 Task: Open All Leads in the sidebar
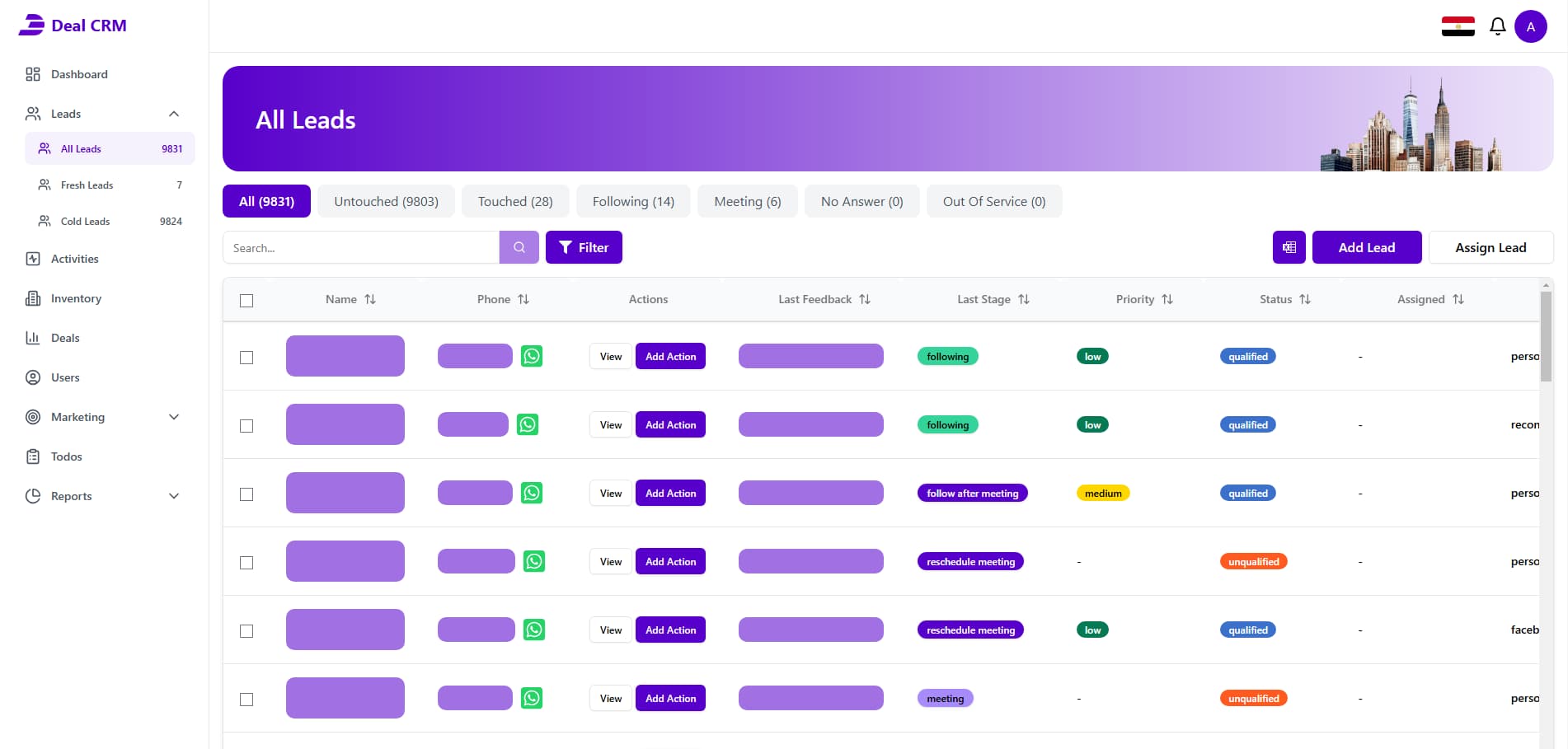pyautogui.click(x=110, y=148)
